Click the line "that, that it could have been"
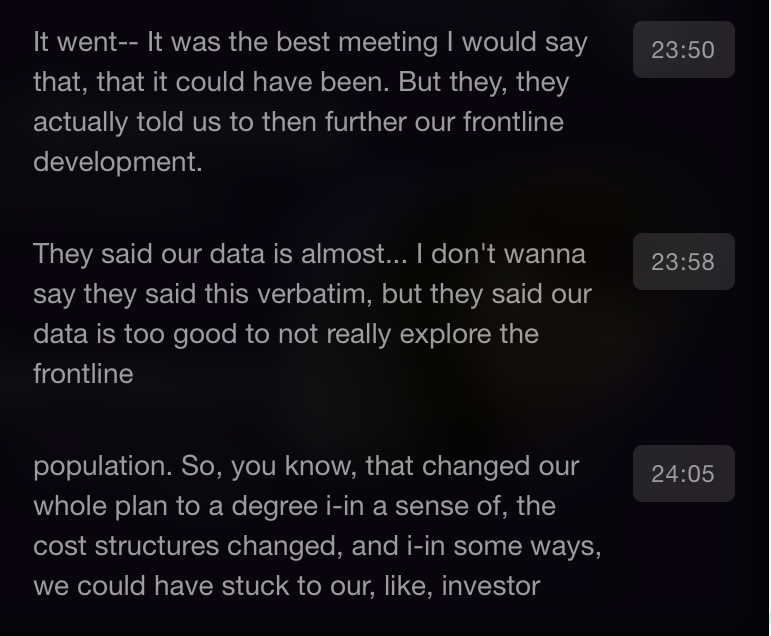Screen dimensions: 771x636 pyautogui.click(x=300, y=82)
